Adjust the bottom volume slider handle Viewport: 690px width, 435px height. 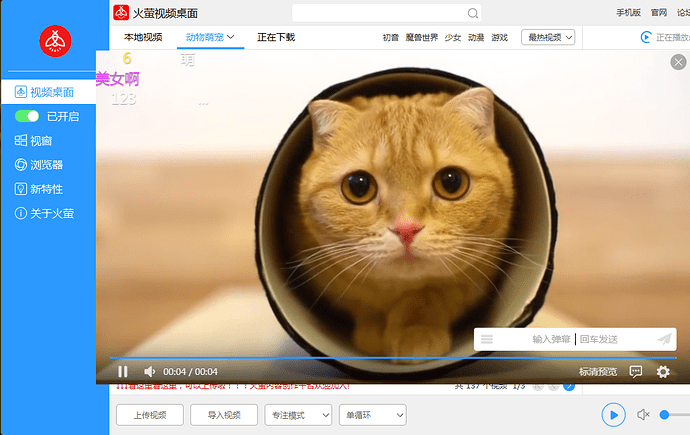point(664,414)
